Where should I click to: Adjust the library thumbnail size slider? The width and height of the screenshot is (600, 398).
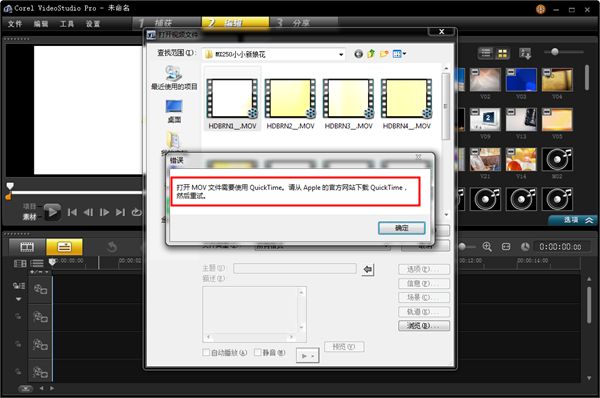coord(554,52)
